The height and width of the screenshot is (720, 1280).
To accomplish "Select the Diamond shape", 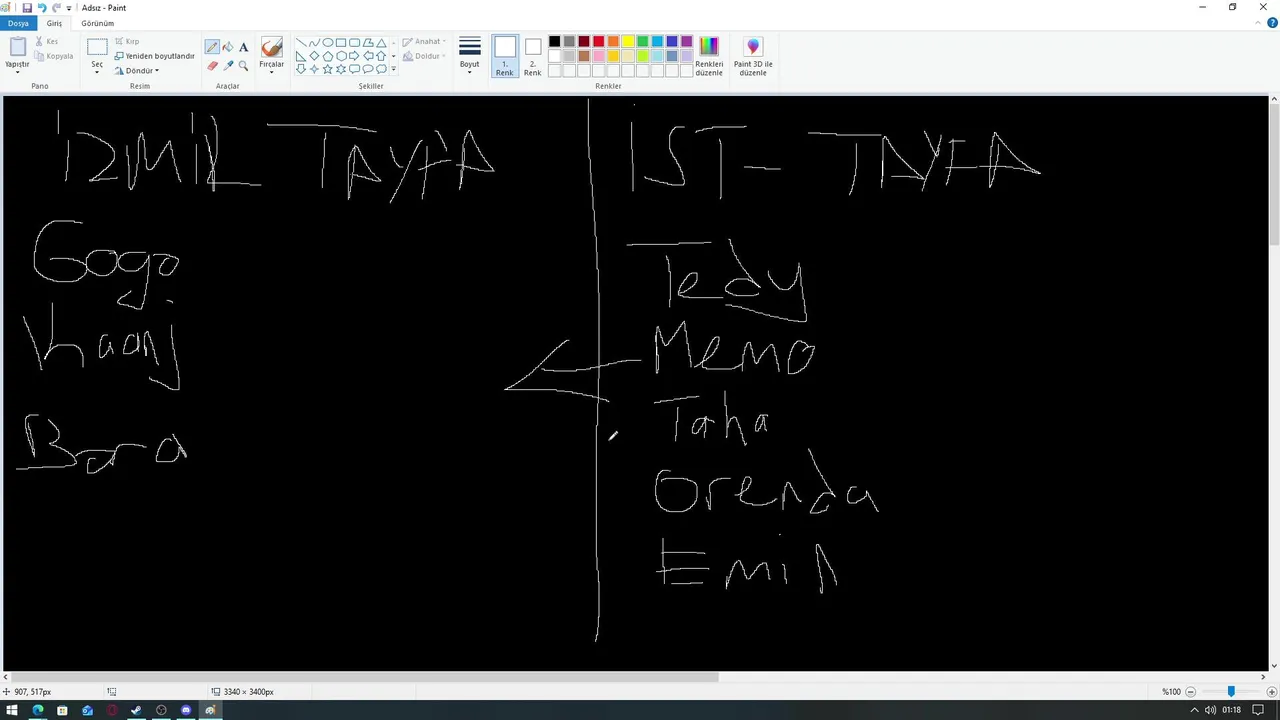I will (314, 56).
